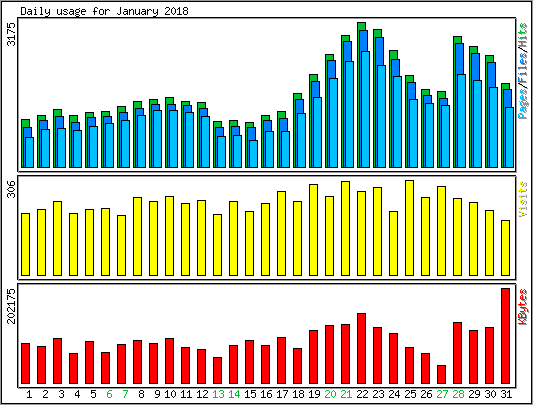The image size is (533, 405).
Task: Click the 3175 y-axis scale value
Action: (x=12, y=34)
